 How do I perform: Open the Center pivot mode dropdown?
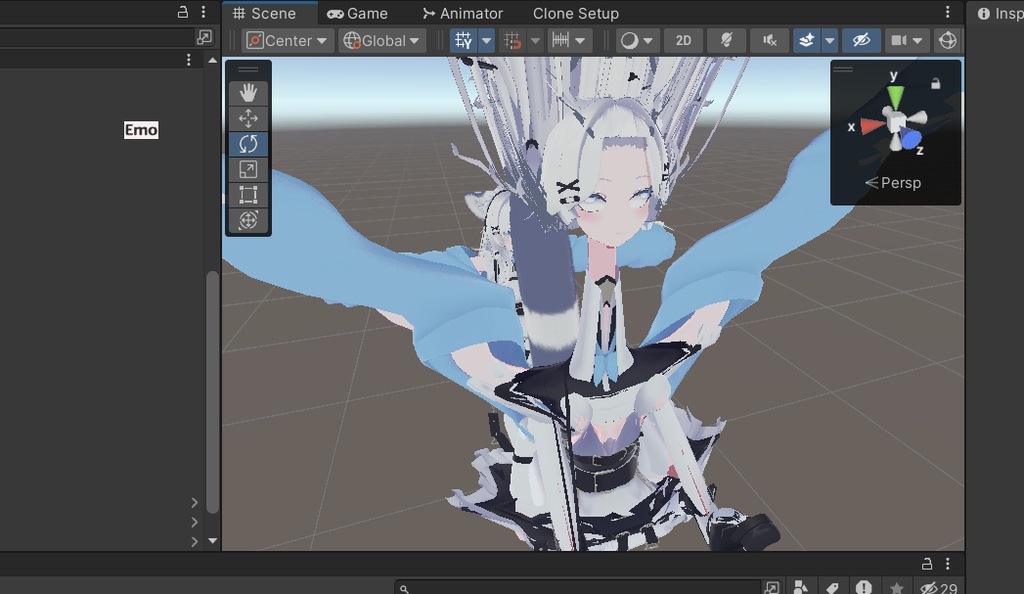(287, 40)
